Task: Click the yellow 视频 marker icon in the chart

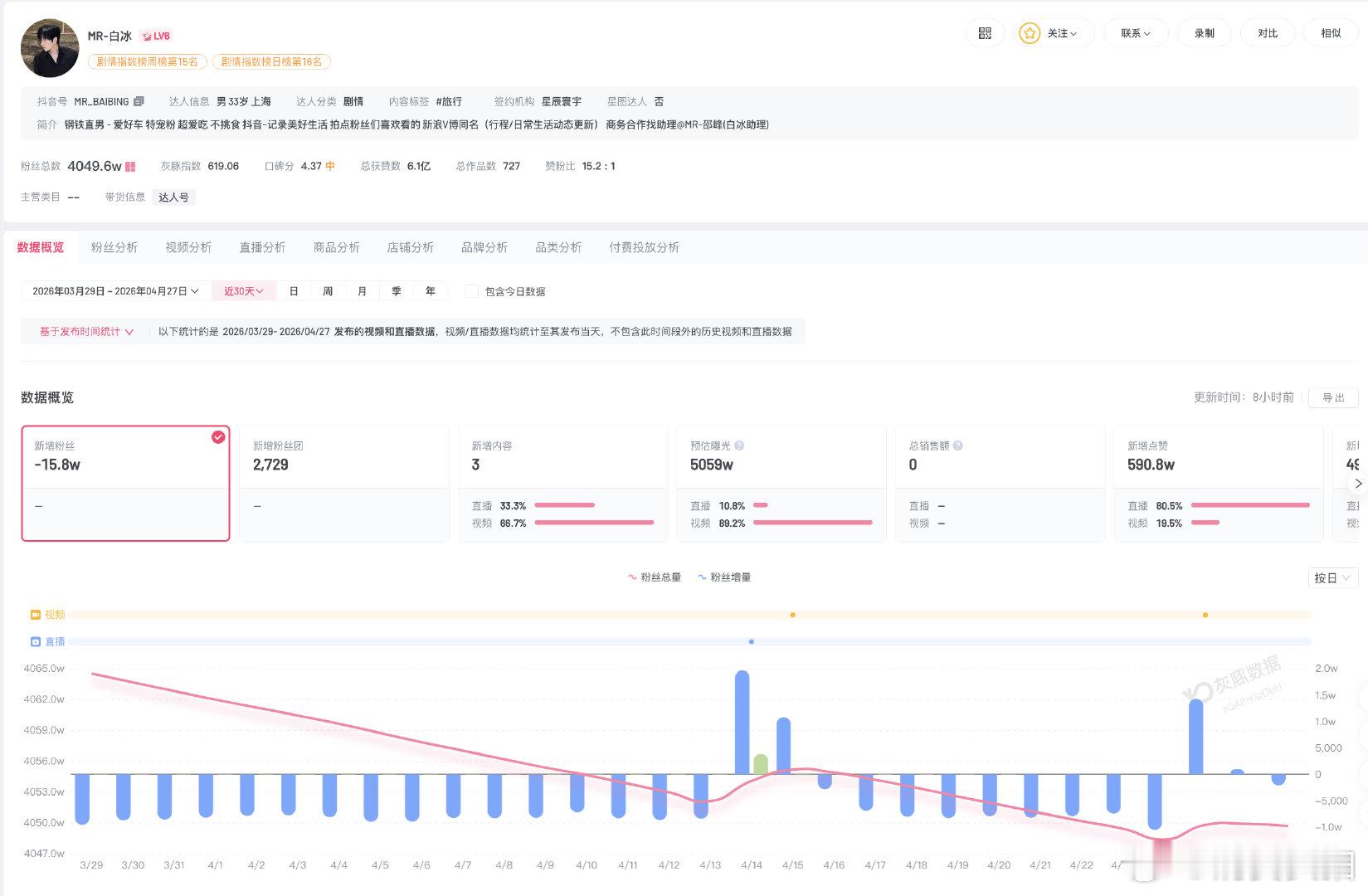Action: click(34, 614)
